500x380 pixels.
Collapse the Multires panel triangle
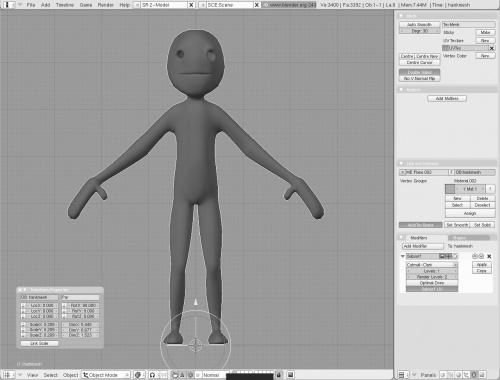(401, 90)
